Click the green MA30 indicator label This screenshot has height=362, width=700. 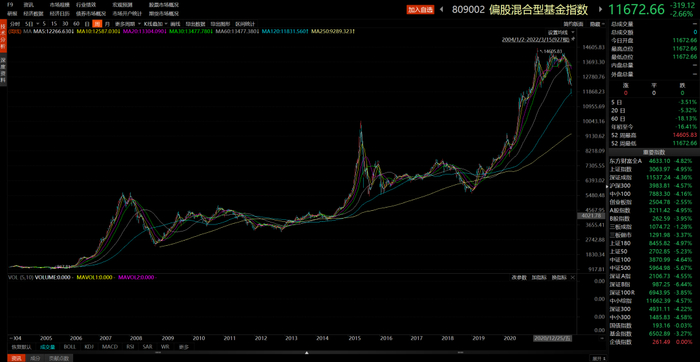[191, 31]
